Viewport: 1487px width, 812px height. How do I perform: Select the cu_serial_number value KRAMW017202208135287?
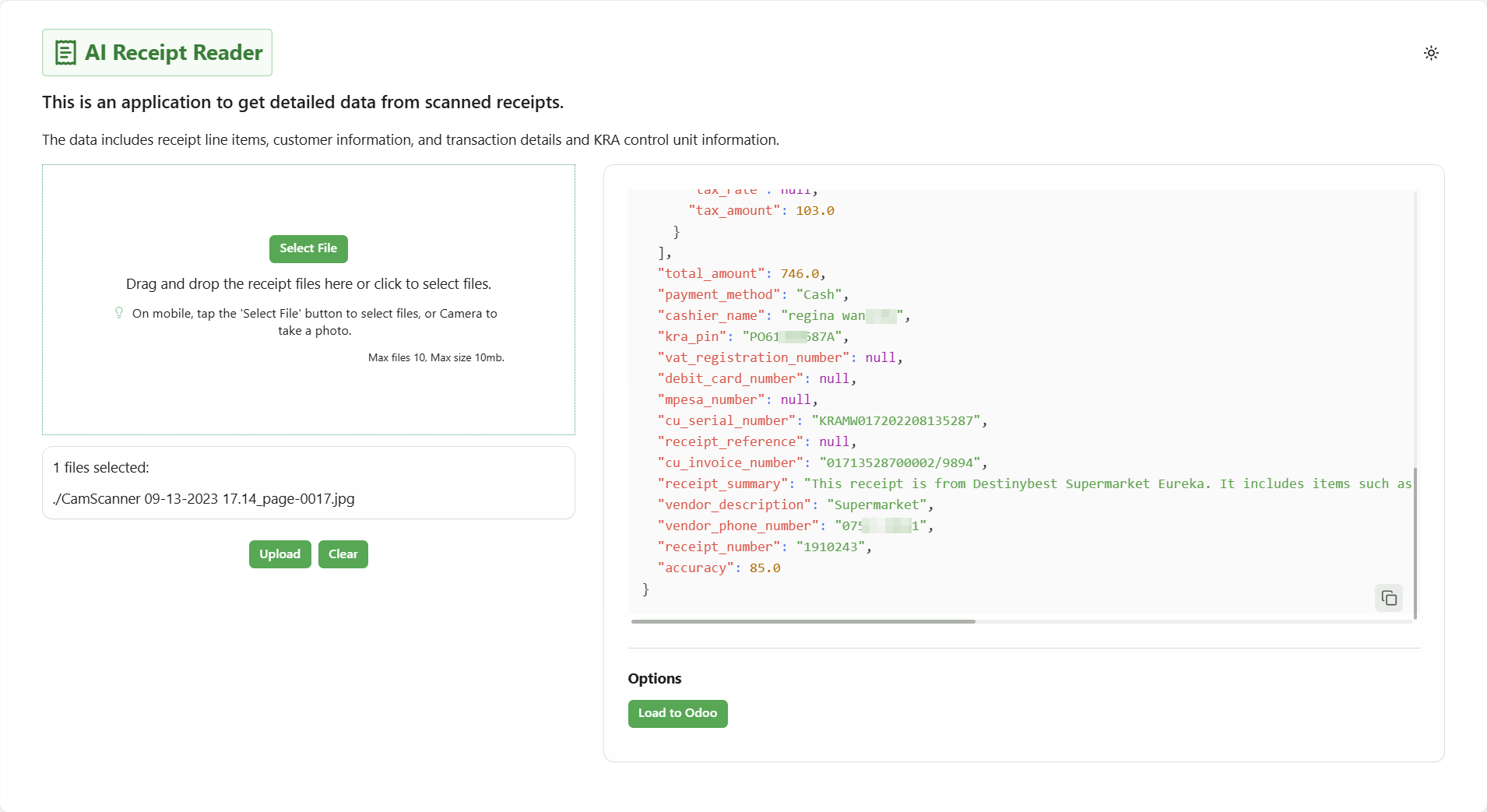click(895, 421)
